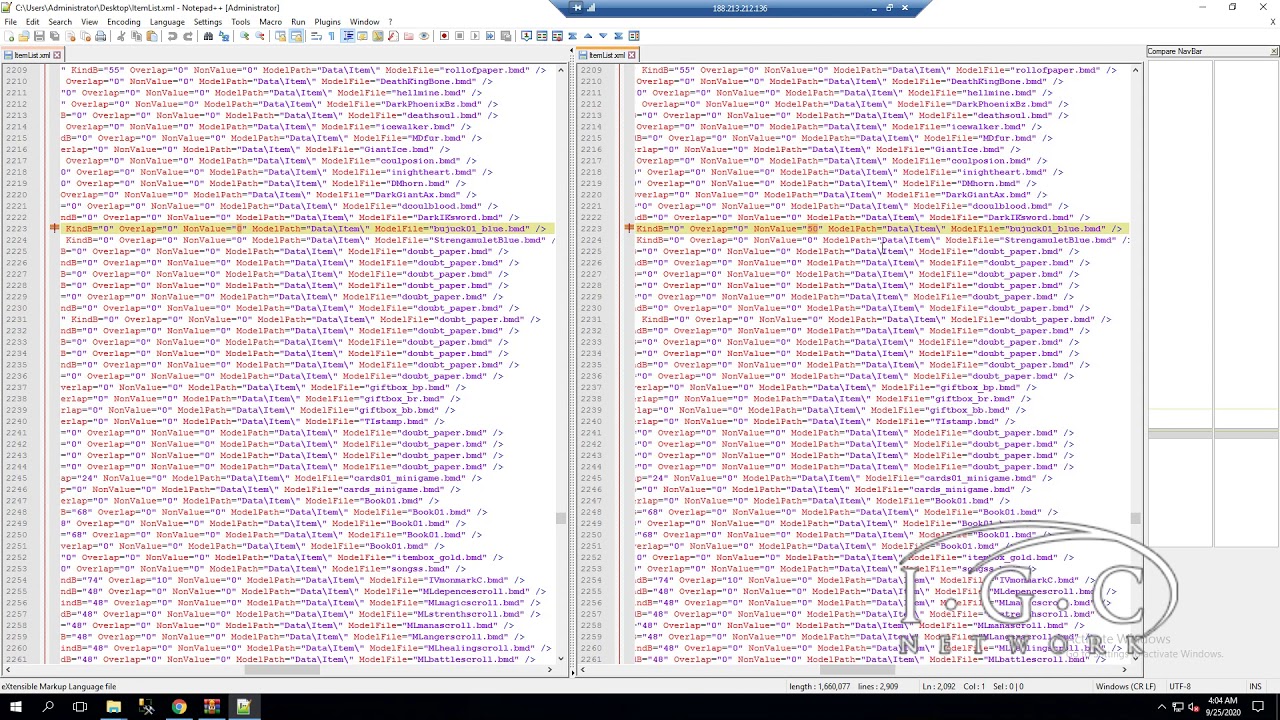This screenshot has width=1280, height=720.
Task: Undo the last edit via toolbar
Action: click(x=172, y=36)
